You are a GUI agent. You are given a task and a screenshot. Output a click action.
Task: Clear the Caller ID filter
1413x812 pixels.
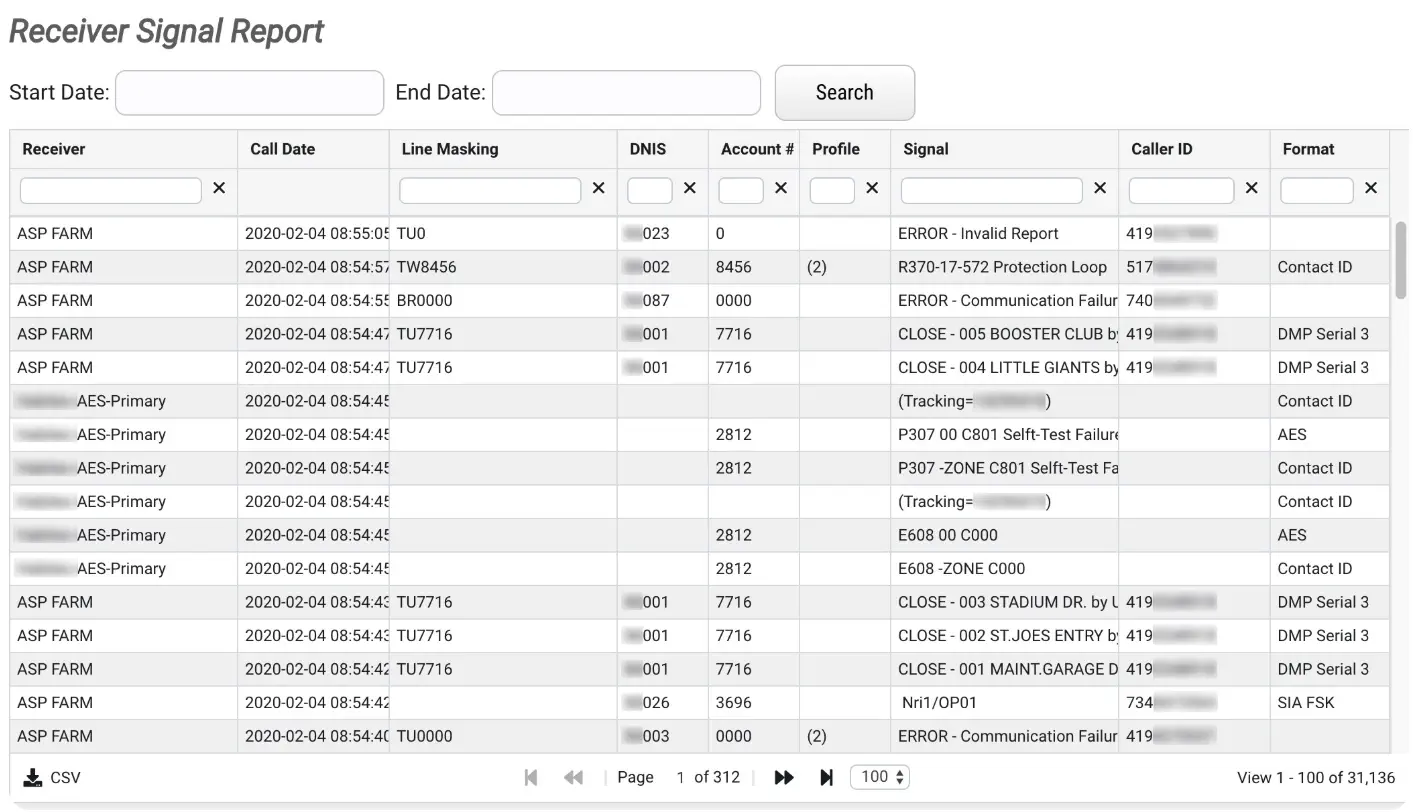[1251, 188]
